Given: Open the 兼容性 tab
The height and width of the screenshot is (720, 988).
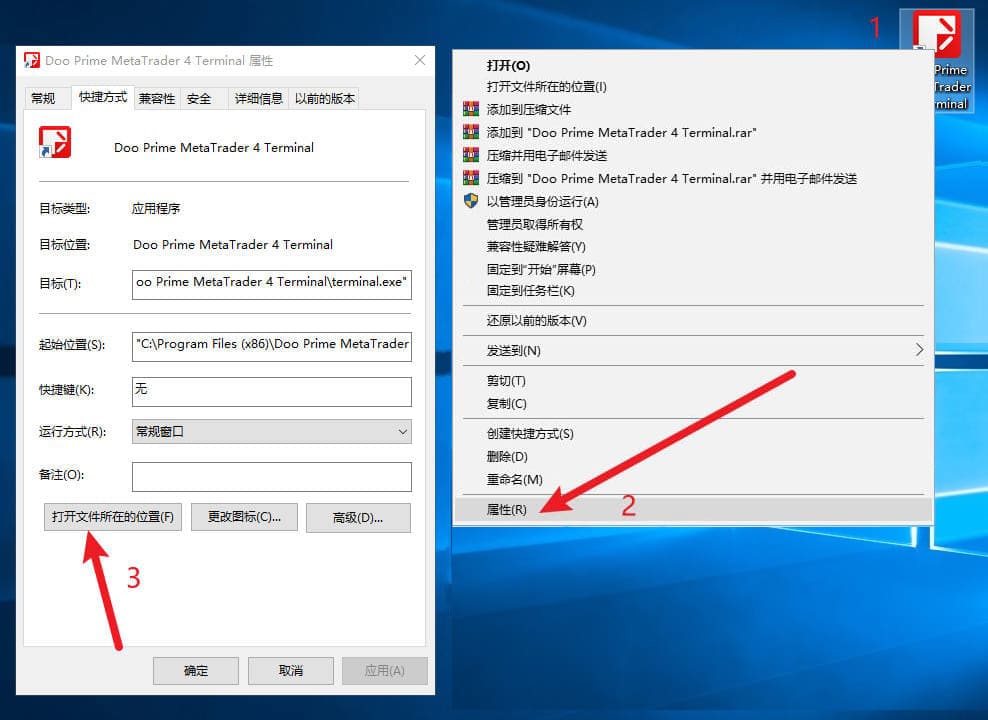Looking at the screenshot, I should point(157,98).
